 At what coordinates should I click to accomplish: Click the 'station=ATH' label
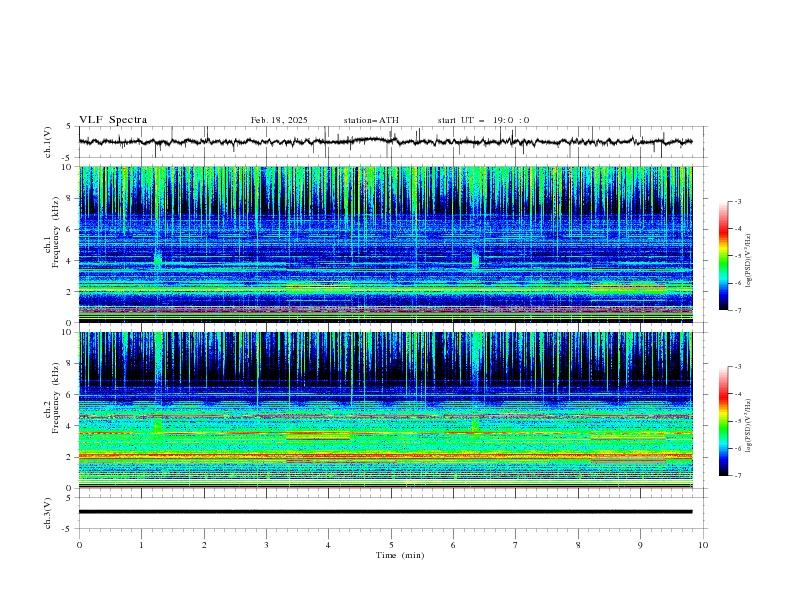pos(371,120)
